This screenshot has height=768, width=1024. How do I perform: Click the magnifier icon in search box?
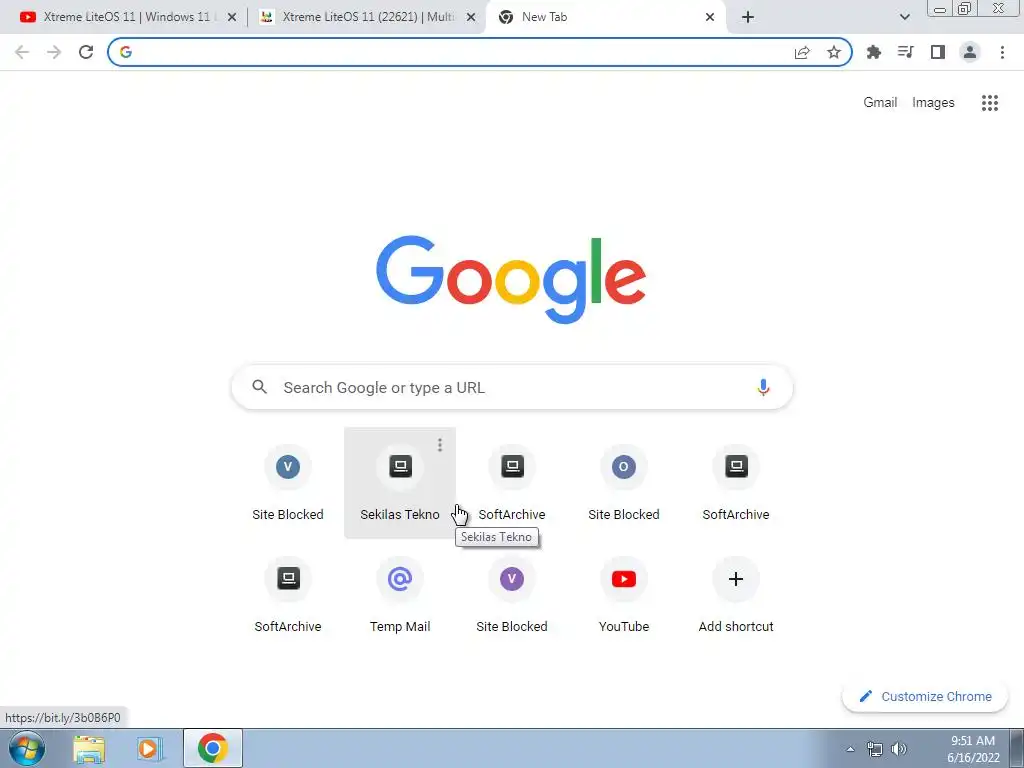259,387
